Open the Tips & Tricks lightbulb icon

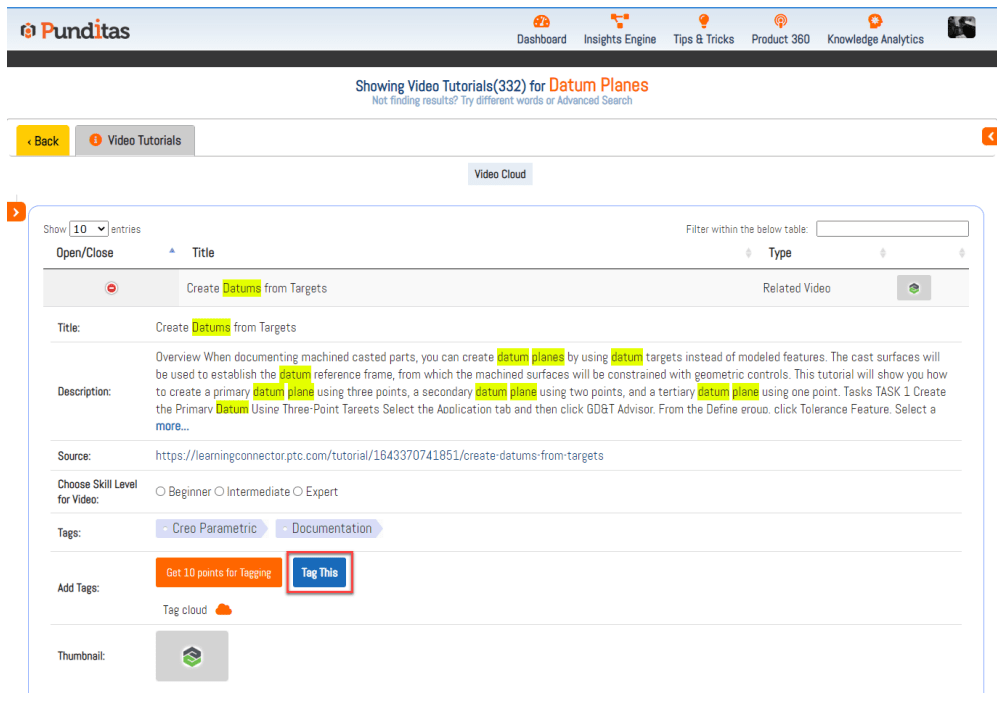tap(703, 22)
